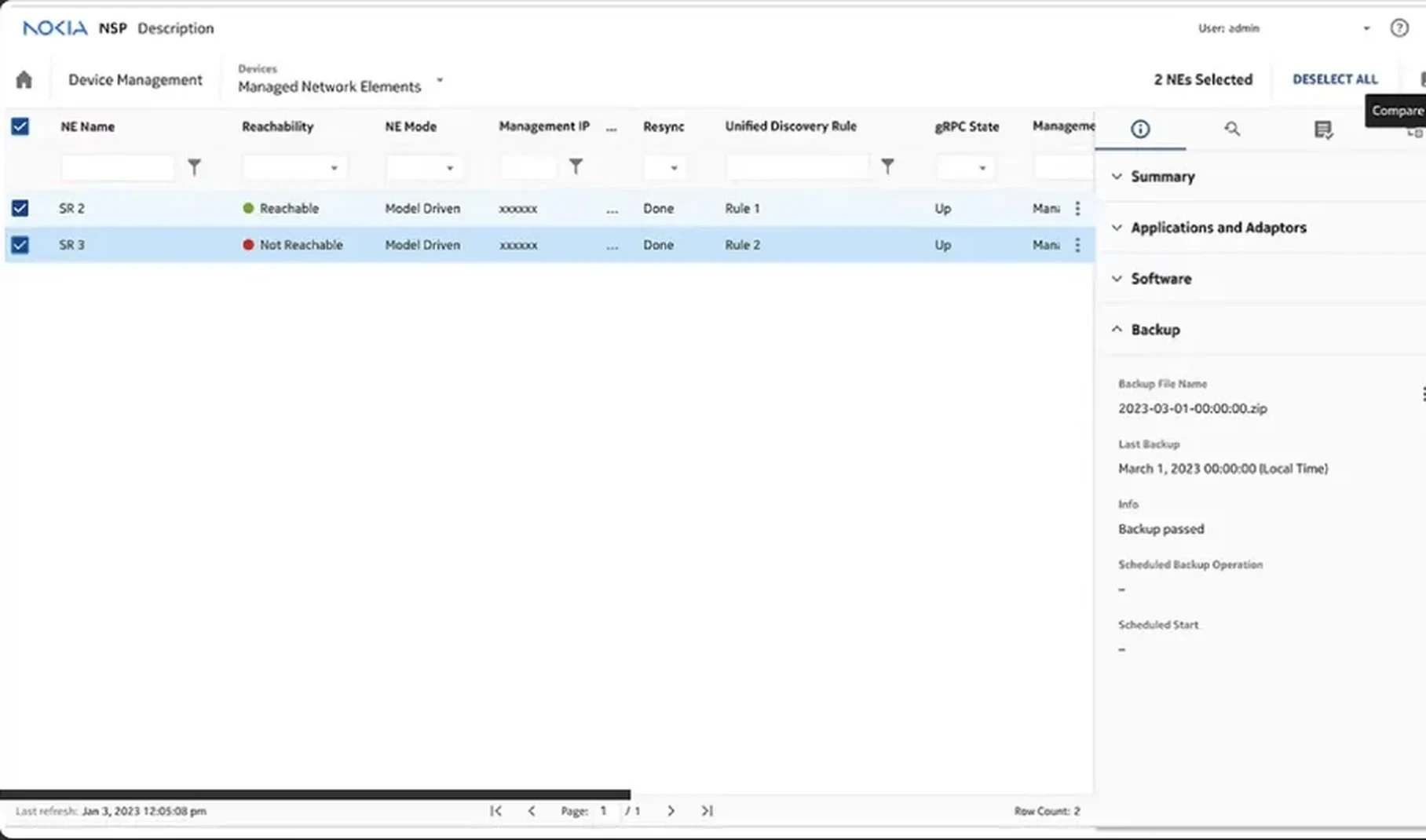Open the gRPC State filter dropdown
The image size is (1426, 840).
(965, 167)
